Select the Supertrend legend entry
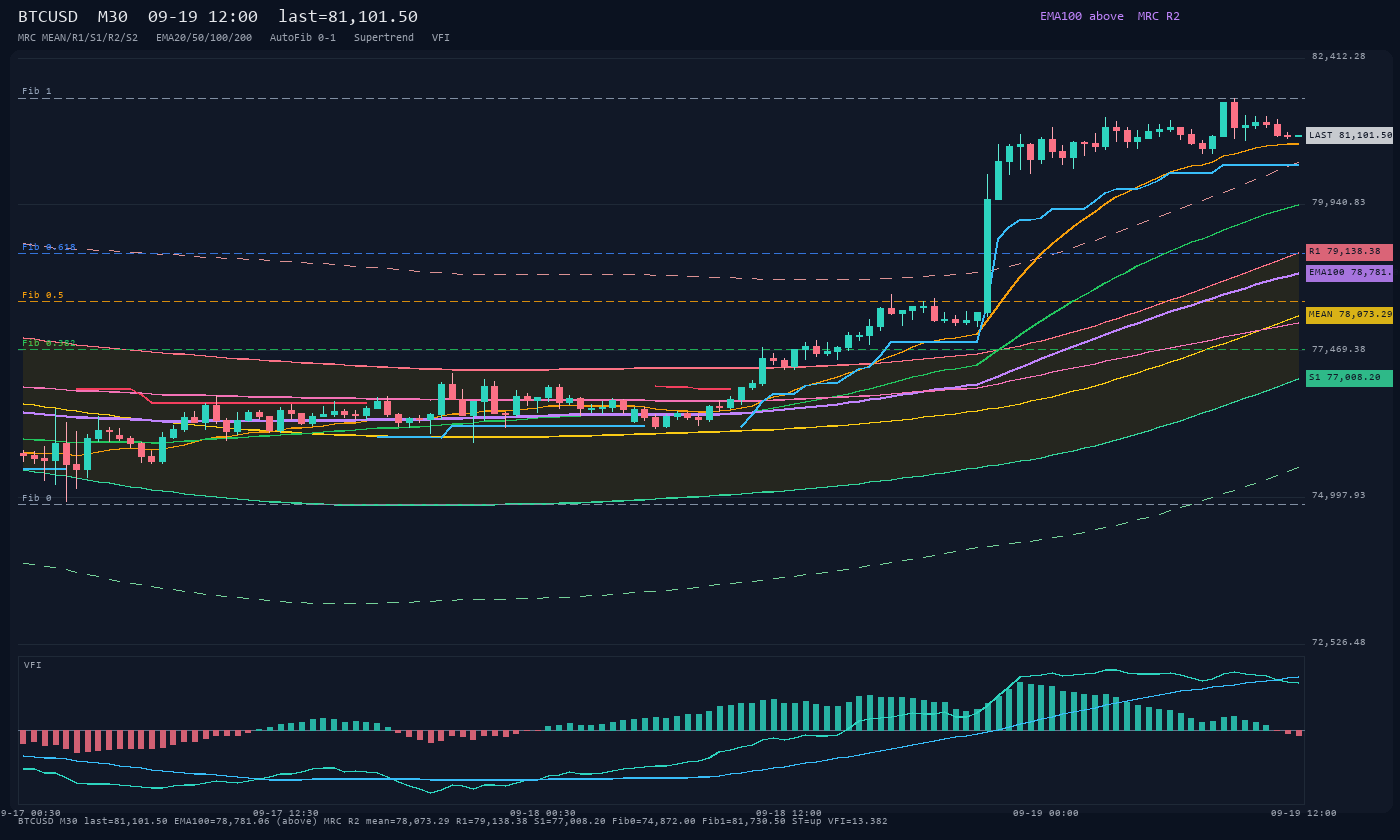Image resolution: width=1400 pixels, height=840 pixels. pyautogui.click(x=384, y=38)
